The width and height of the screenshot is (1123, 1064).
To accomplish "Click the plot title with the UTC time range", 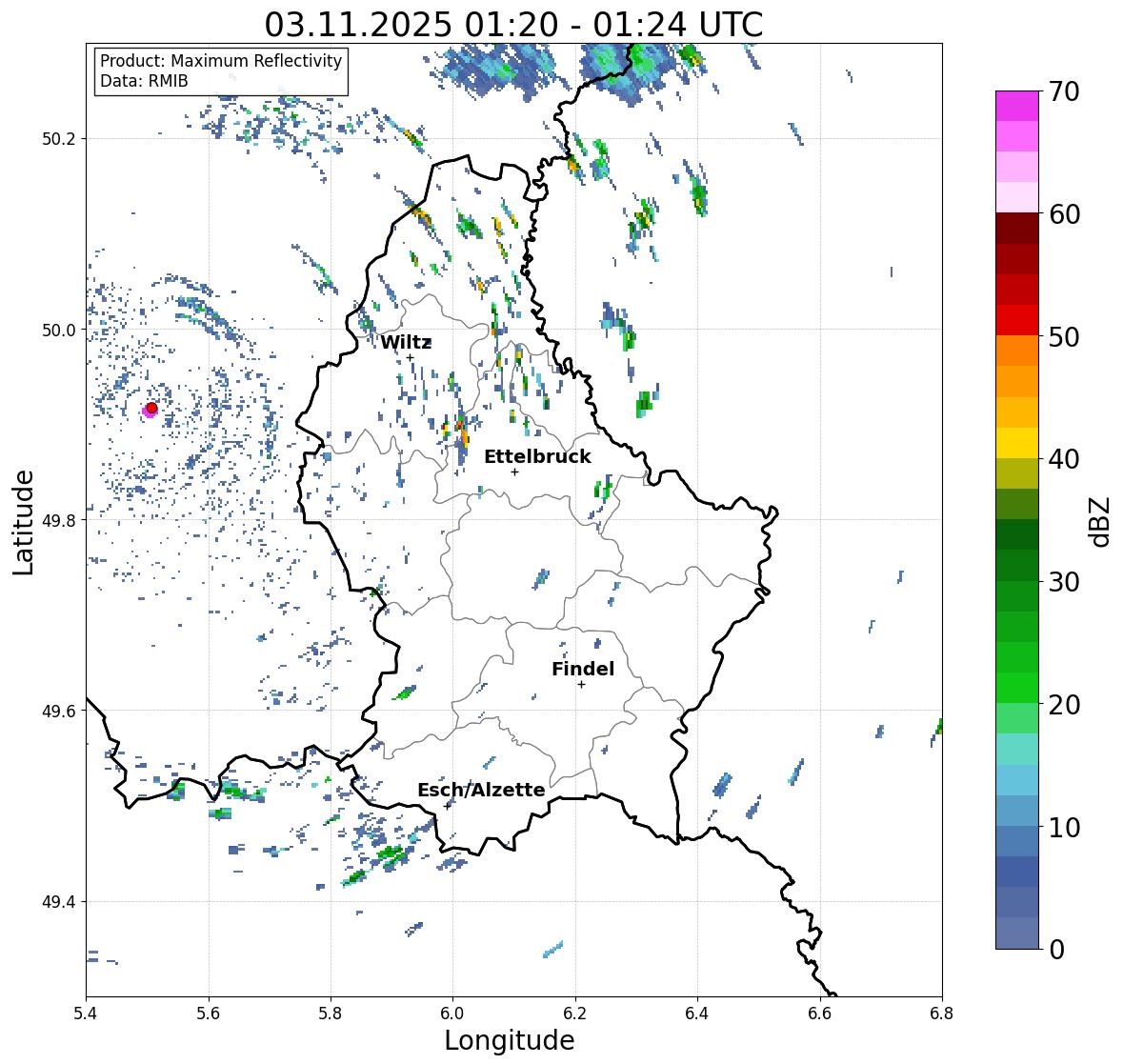I will (x=513, y=25).
